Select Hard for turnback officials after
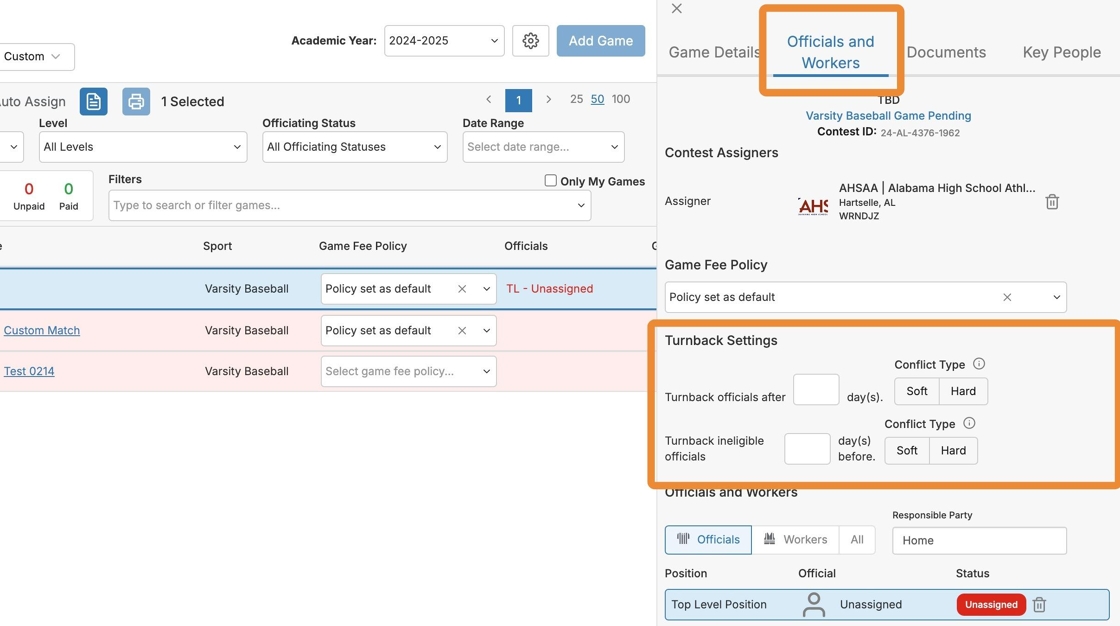Image resolution: width=1120 pixels, height=626 pixels. pyautogui.click(x=963, y=391)
